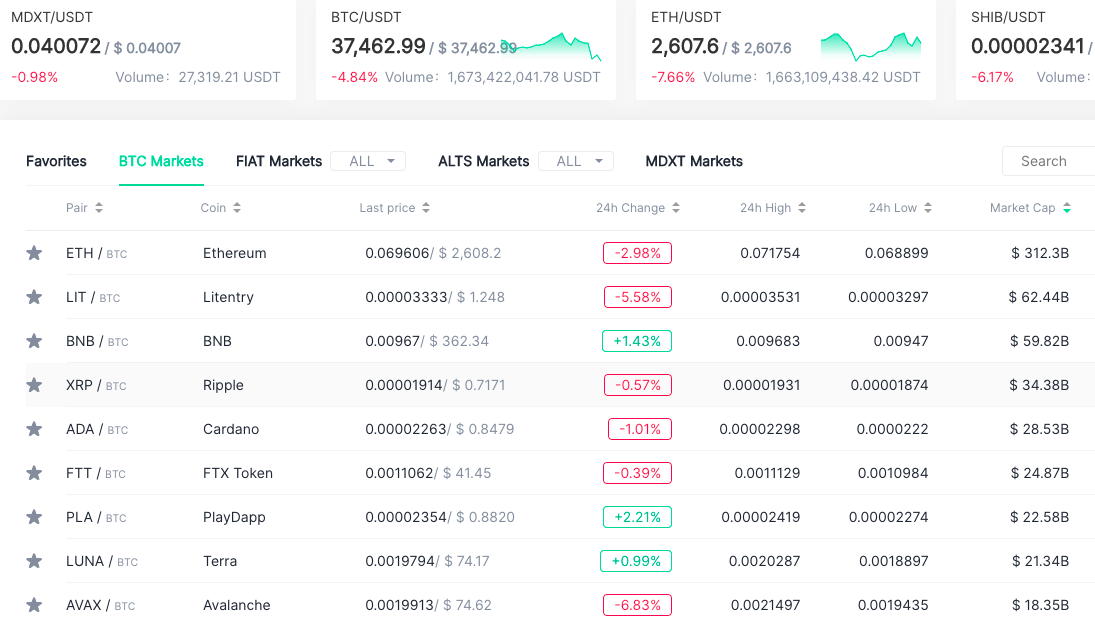
Task: Open the MDXT Markets tab
Action: (x=694, y=161)
